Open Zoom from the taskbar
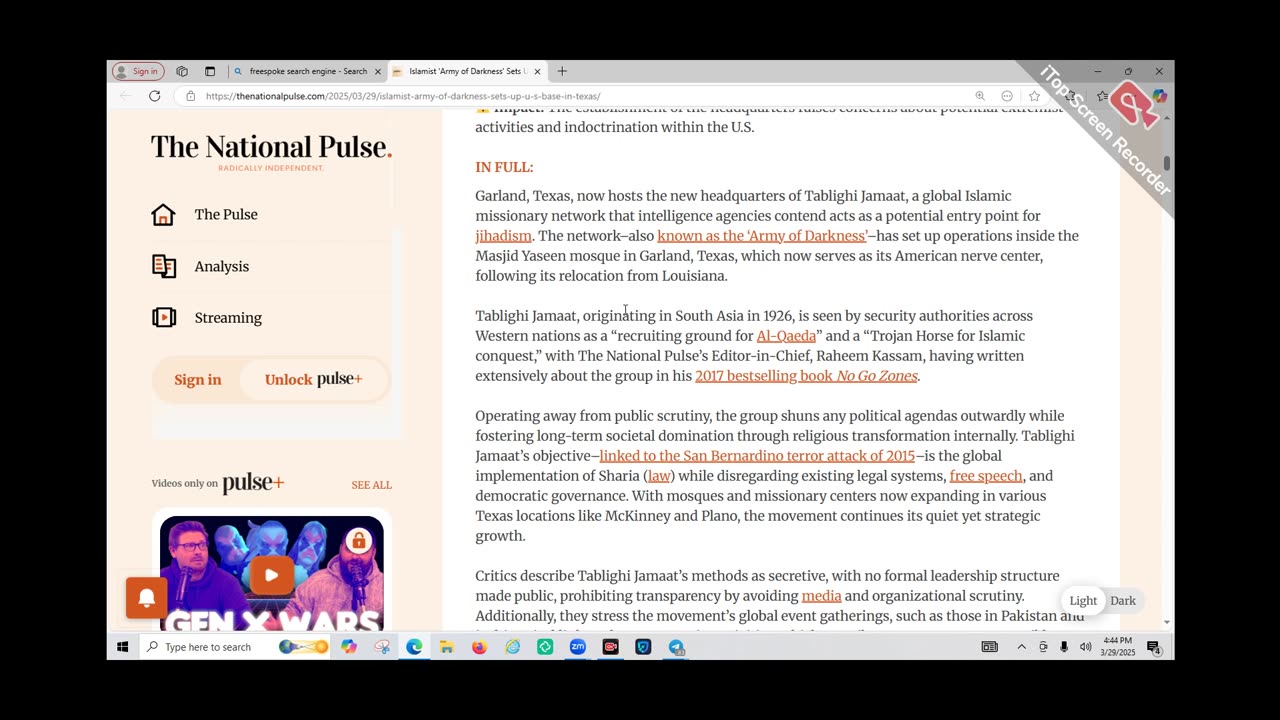Screen dimensions: 1280x720 click(x=578, y=647)
